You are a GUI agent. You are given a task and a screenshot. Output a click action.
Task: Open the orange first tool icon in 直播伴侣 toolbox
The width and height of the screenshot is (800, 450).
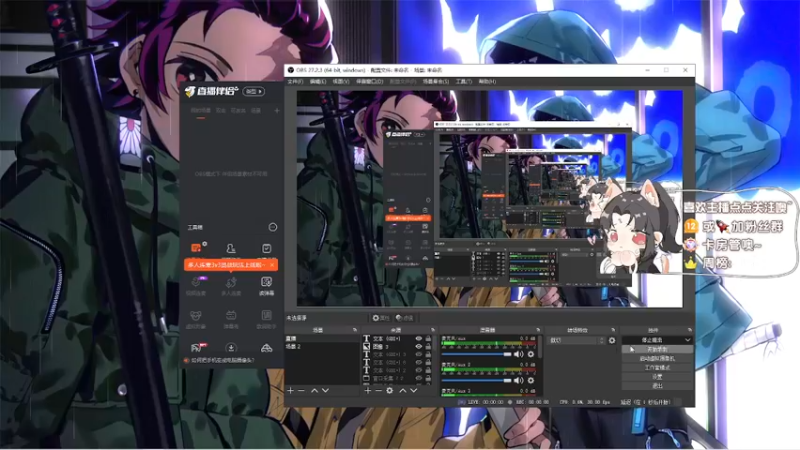tap(196, 248)
